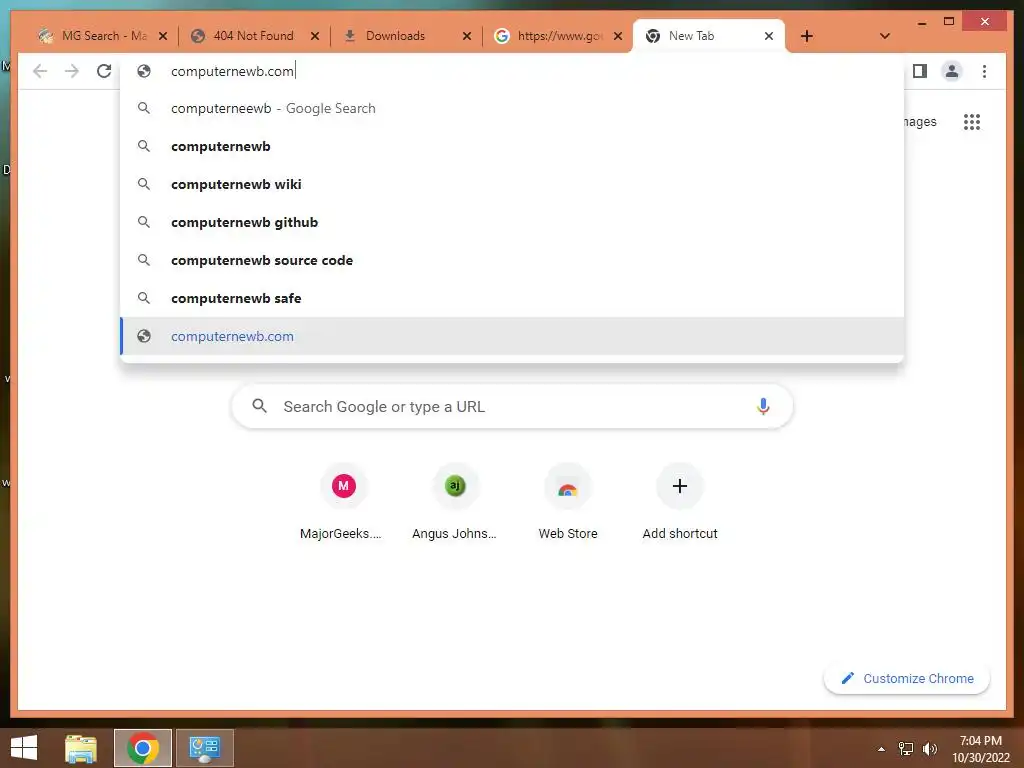Image resolution: width=1024 pixels, height=768 pixels.
Task: Choose the 'computernewb' search suggestion
Action: click(x=513, y=146)
